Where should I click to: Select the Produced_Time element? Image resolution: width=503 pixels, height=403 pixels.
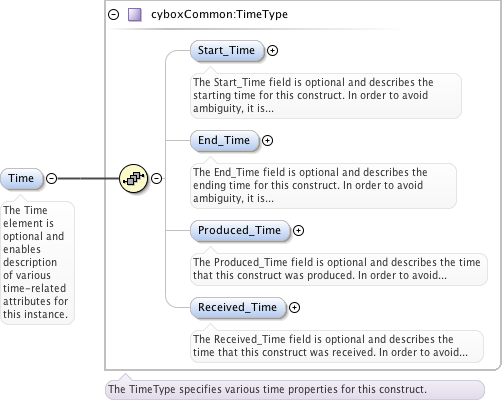tap(240, 231)
